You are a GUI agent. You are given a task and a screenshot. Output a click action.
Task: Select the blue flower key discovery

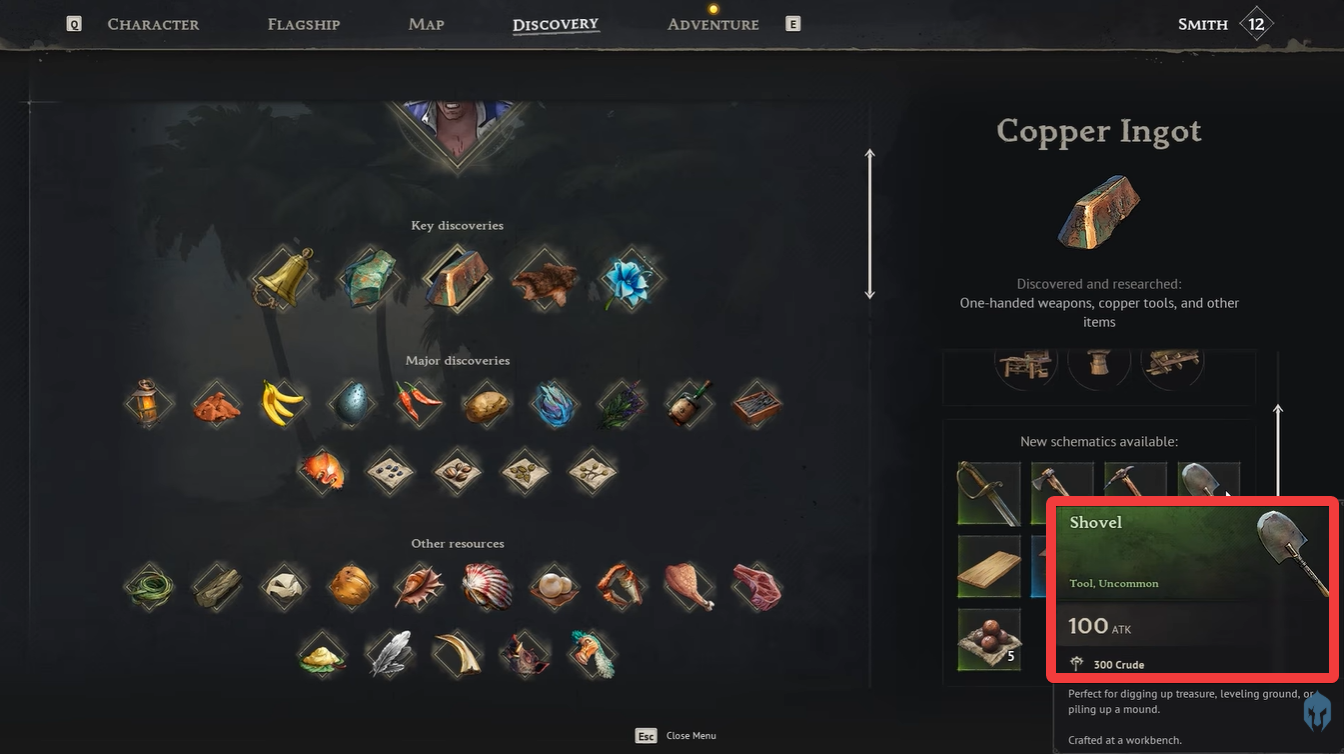631,279
